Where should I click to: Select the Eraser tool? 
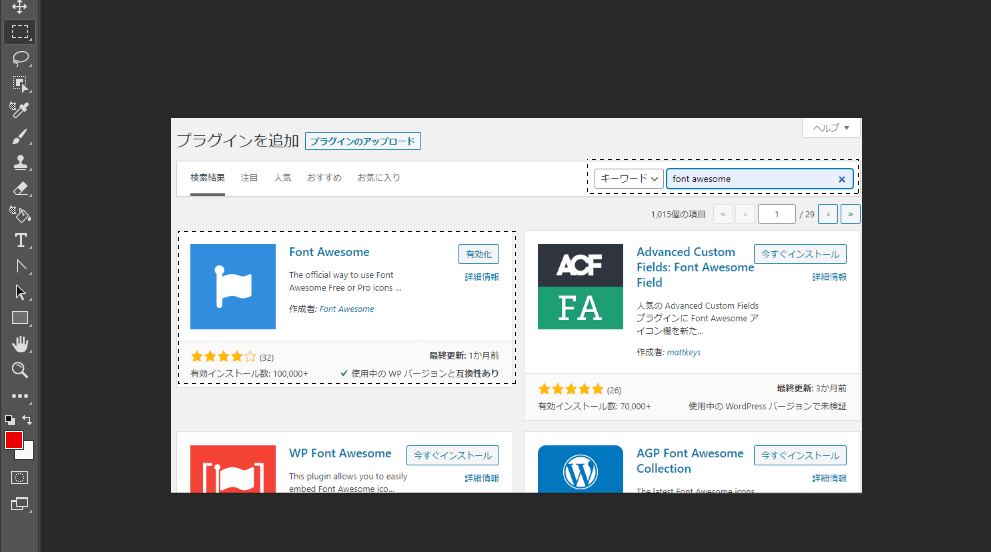tap(19, 188)
